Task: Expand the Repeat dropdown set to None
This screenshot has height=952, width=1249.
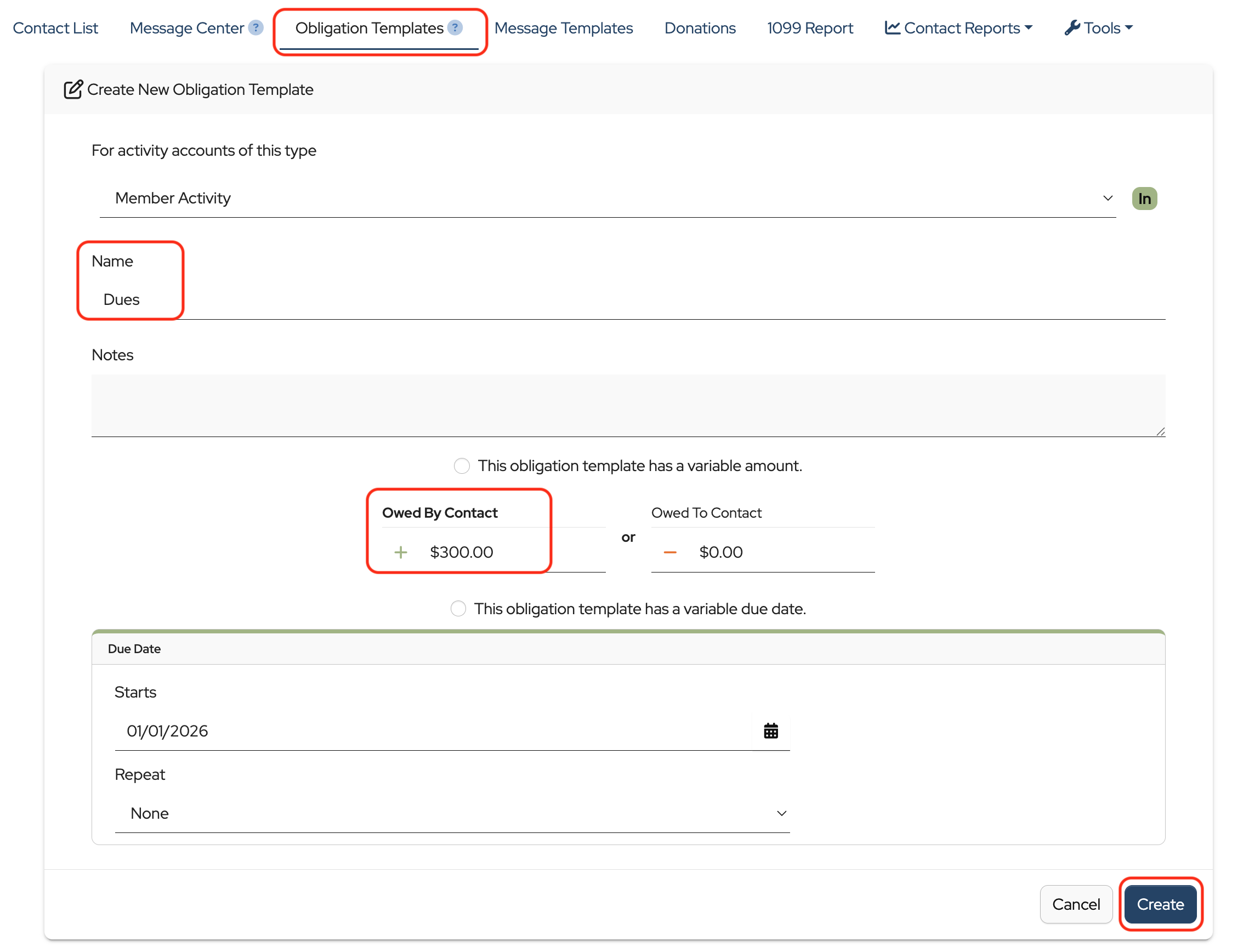Action: click(451, 813)
